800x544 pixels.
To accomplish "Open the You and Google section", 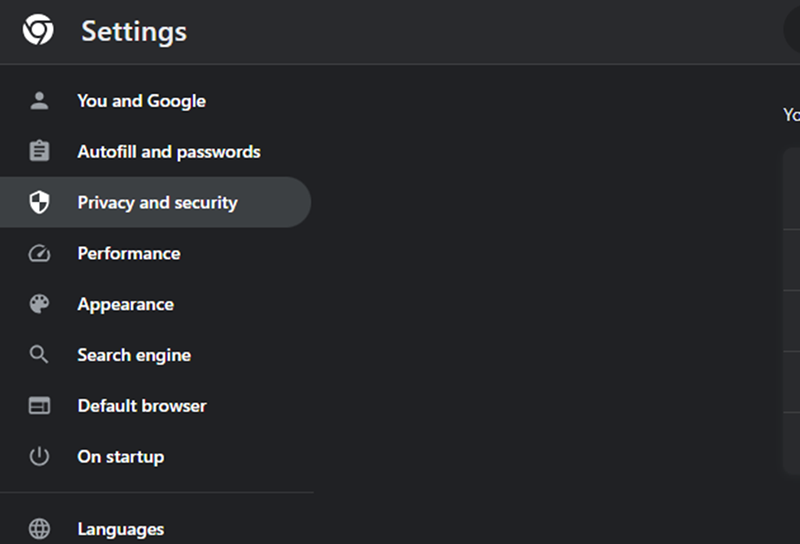I will coord(141,101).
